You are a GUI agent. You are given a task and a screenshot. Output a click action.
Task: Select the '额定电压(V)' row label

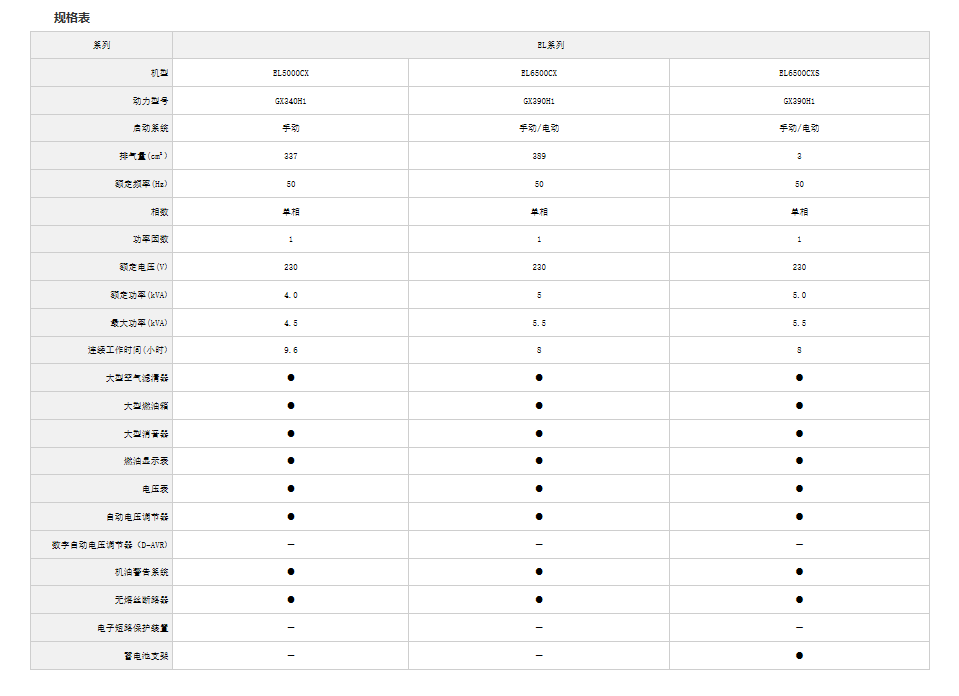click(143, 267)
